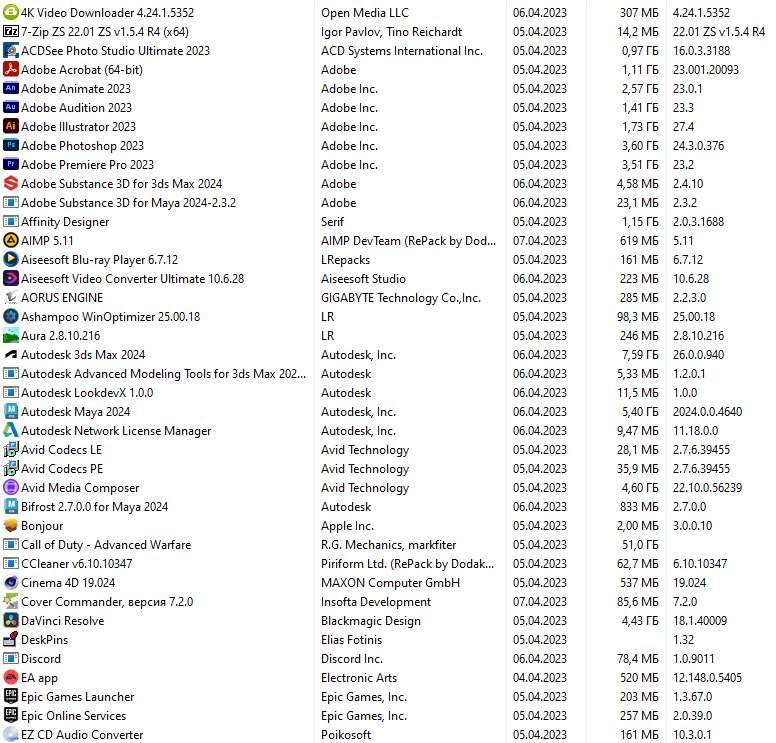Viewport: 776px width, 743px height.
Task: Click the CCleaner v6.10.10347 entry
Action: click(77, 564)
